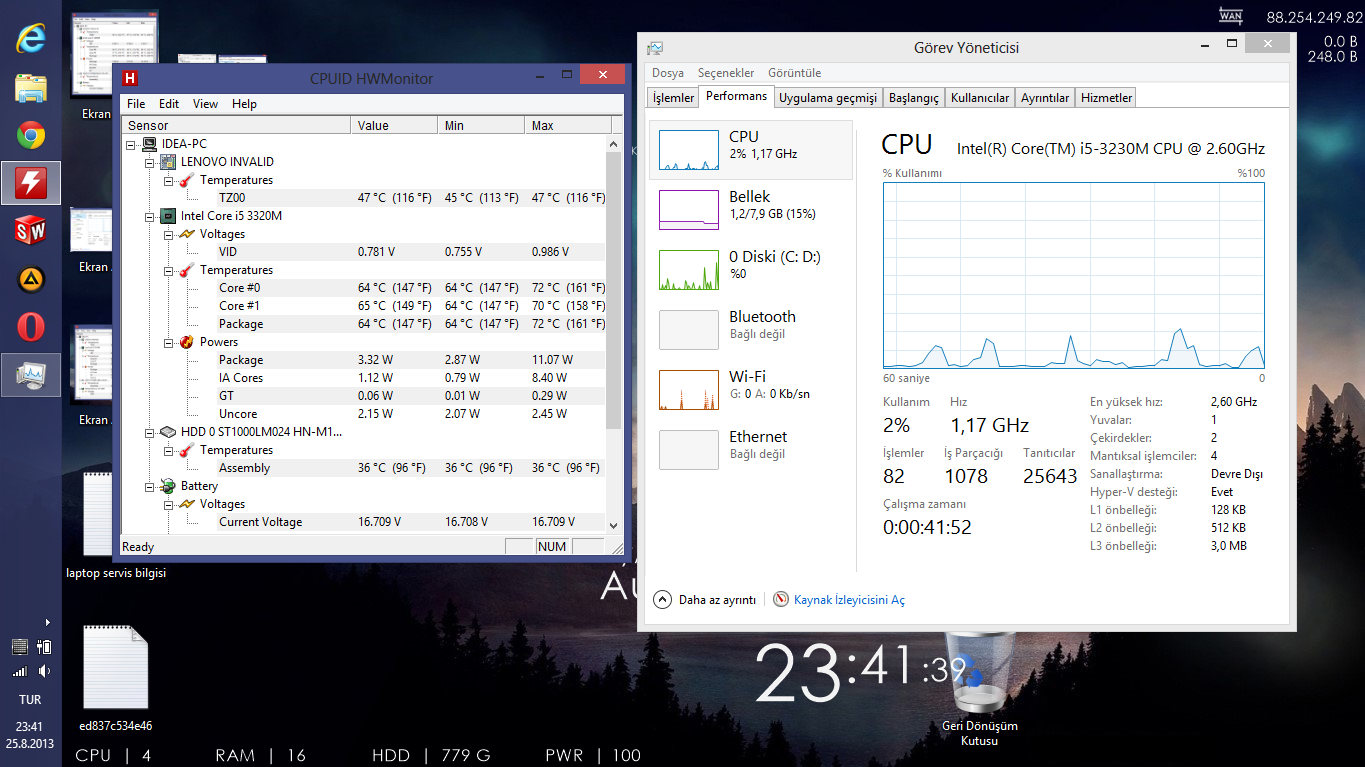This screenshot has height=767, width=1365.
Task: Click the LENOVO INVALID motherboard icon
Action: tap(168, 162)
